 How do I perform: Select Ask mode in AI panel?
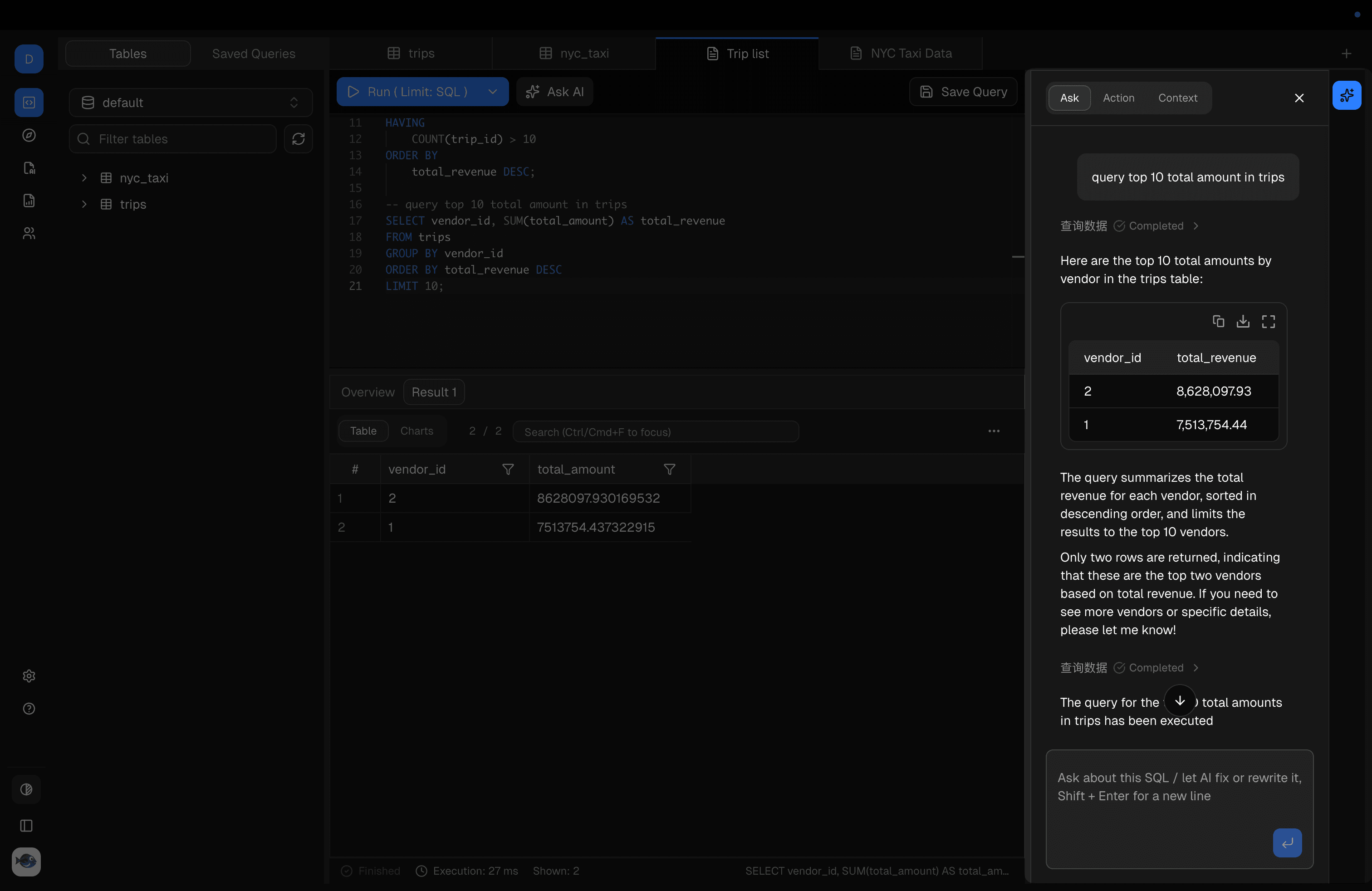1069,98
